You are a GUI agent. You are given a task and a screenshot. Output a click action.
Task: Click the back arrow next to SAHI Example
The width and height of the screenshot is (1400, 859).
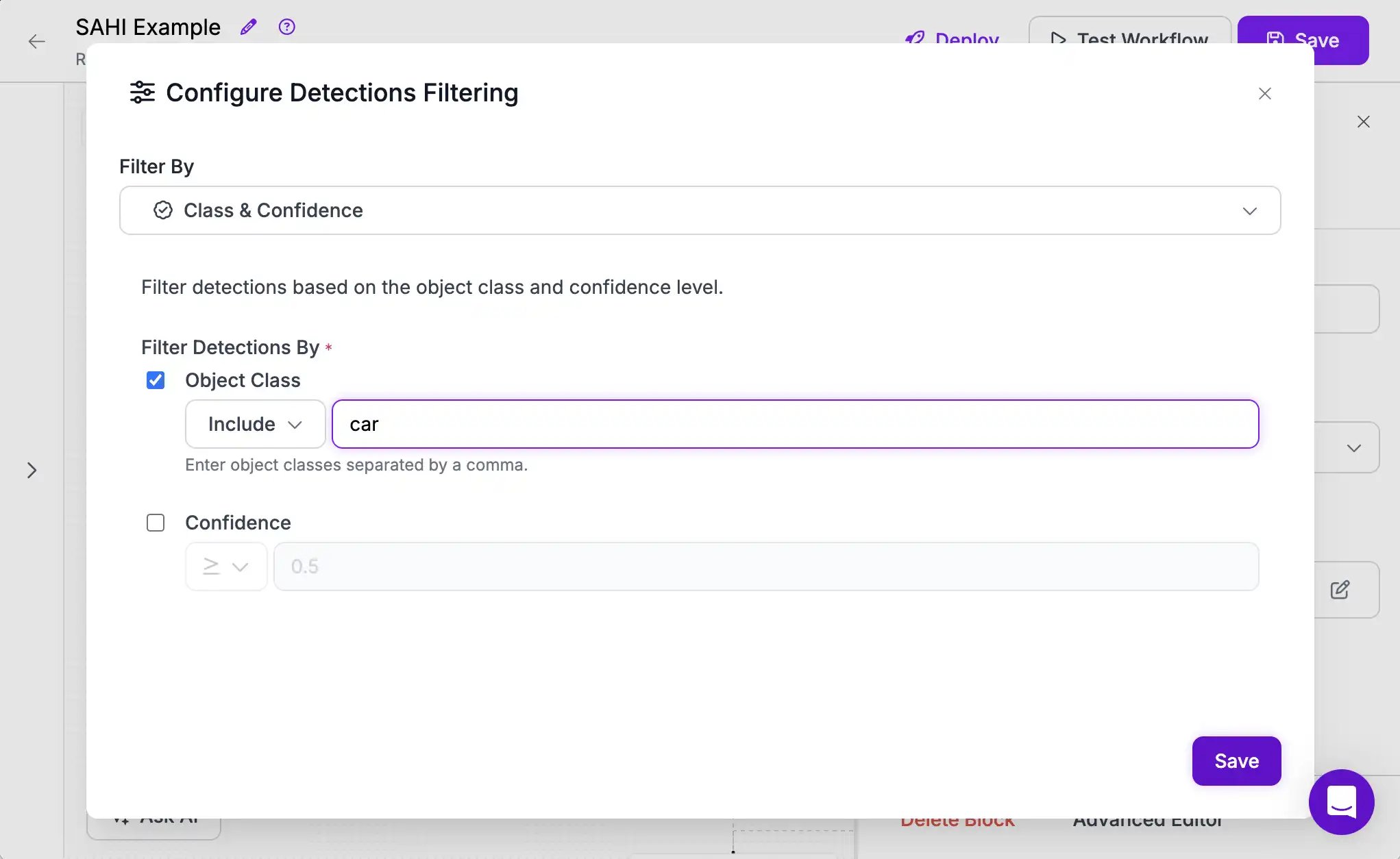coord(37,41)
